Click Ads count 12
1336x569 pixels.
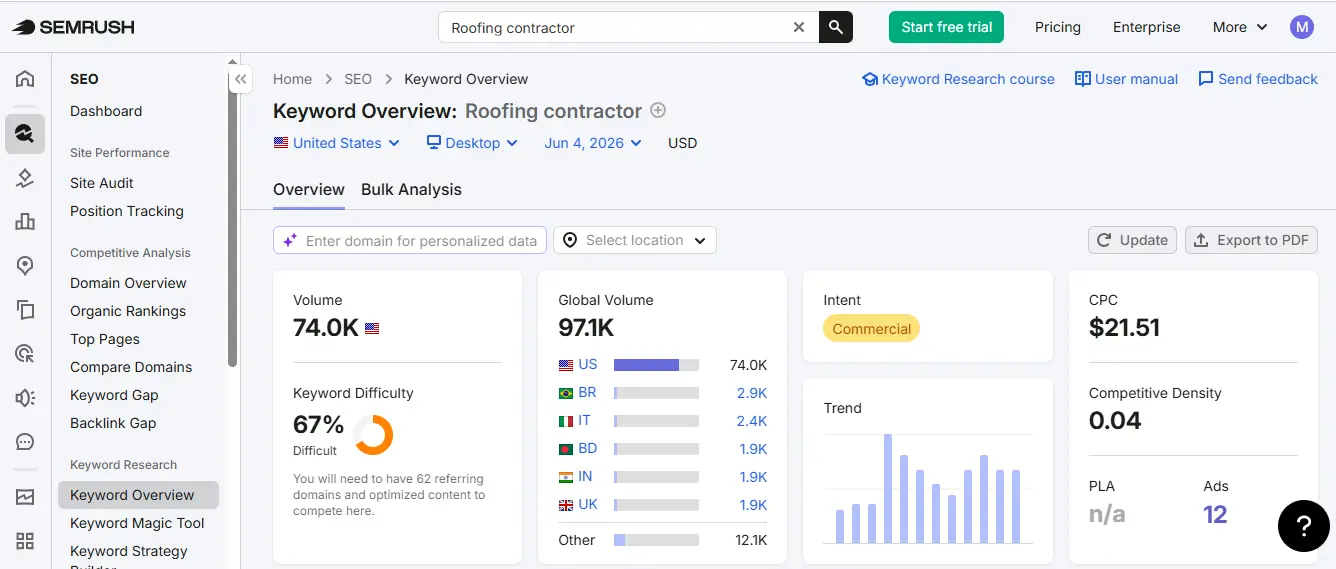pyautogui.click(x=1215, y=515)
